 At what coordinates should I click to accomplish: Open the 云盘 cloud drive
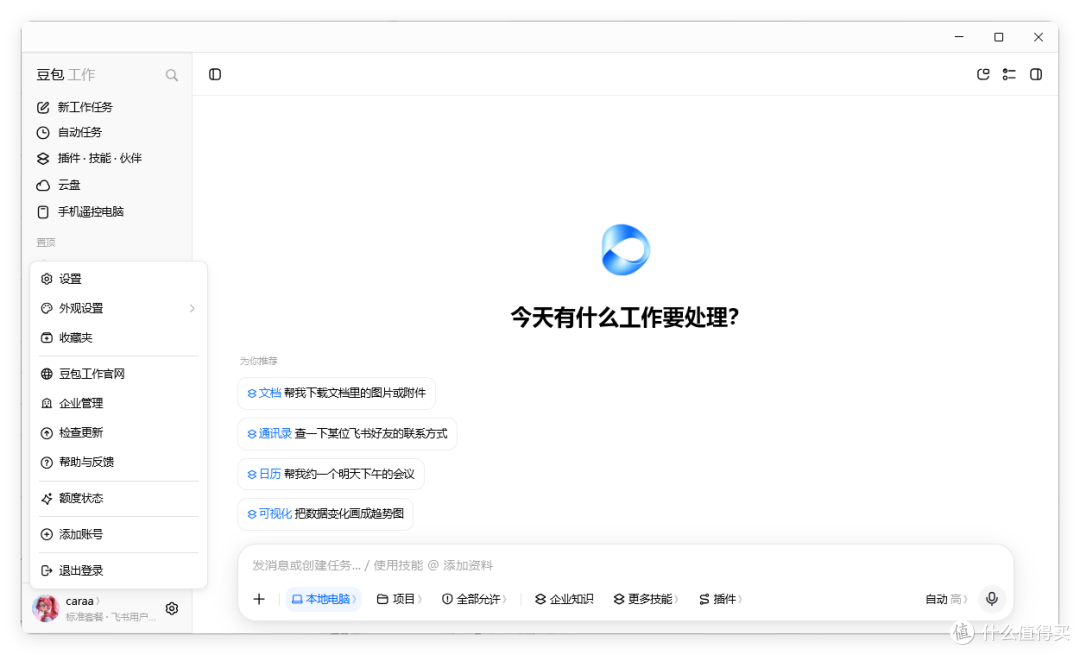point(59,185)
